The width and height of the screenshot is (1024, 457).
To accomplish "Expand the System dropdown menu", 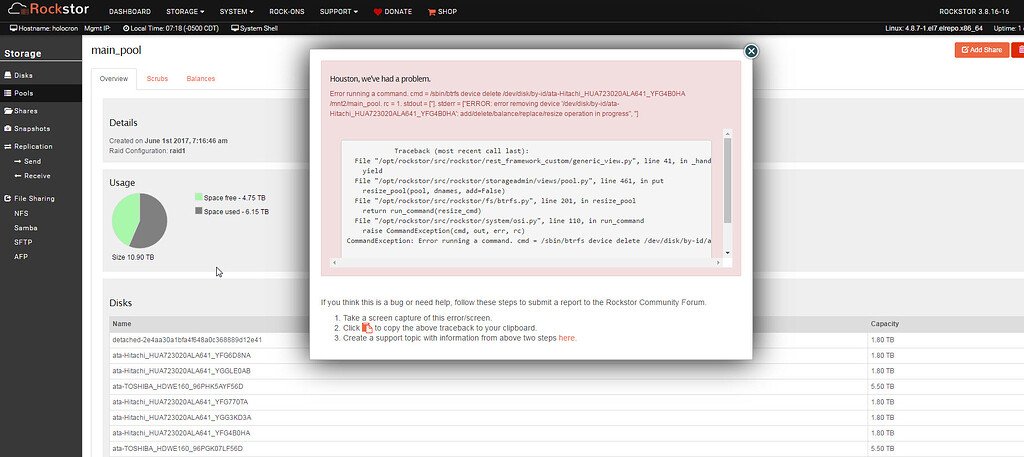I will click(x=239, y=11).
